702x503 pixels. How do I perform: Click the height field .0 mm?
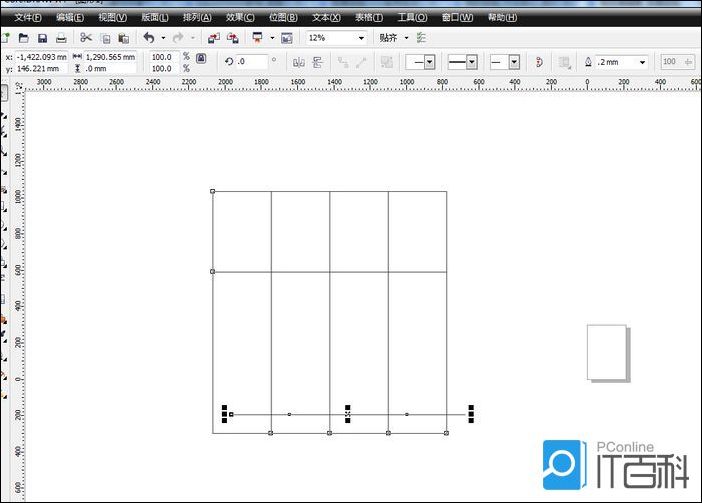pyautogui.click(x=110, y=69)
